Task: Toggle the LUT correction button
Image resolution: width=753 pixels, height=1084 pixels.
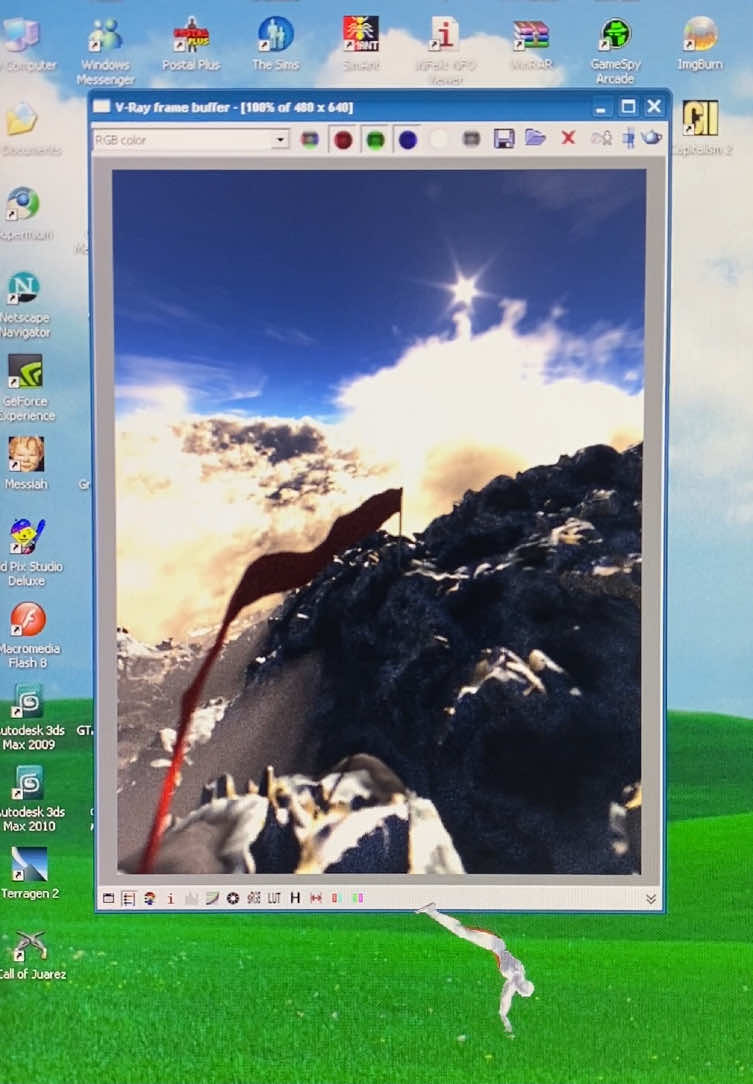Action: click(275, 898)
